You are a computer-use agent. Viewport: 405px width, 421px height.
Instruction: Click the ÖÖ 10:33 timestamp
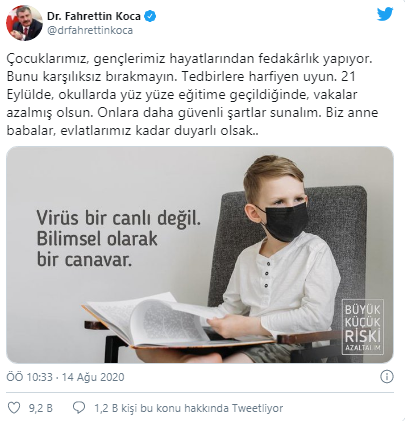[29, 377]
